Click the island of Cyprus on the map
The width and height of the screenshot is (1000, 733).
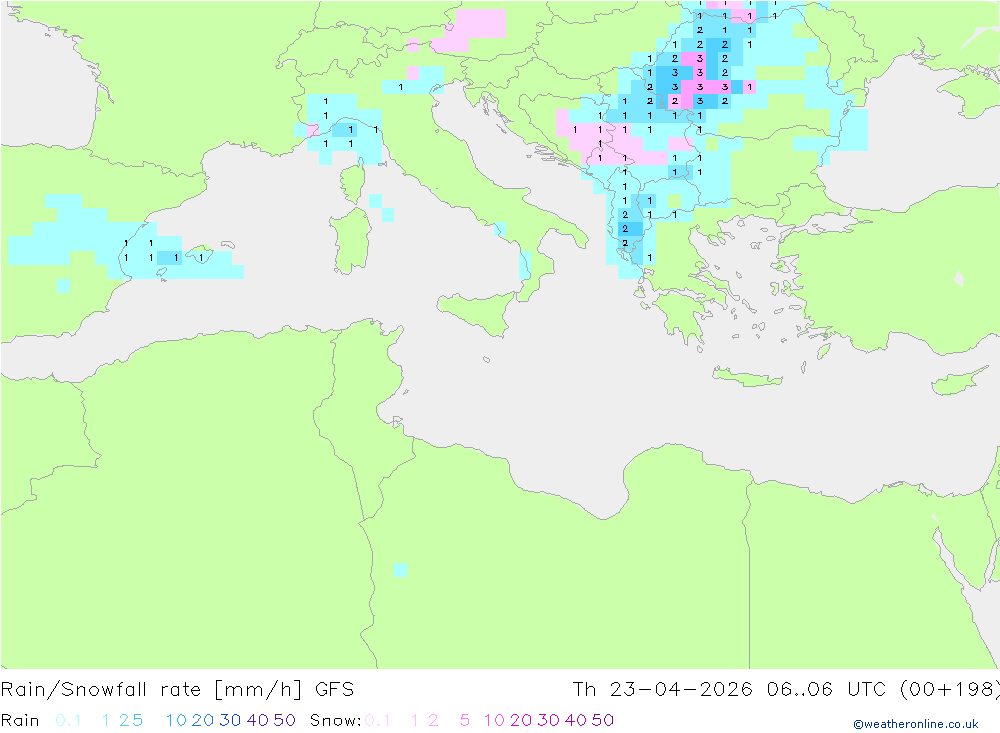(959, 381)
